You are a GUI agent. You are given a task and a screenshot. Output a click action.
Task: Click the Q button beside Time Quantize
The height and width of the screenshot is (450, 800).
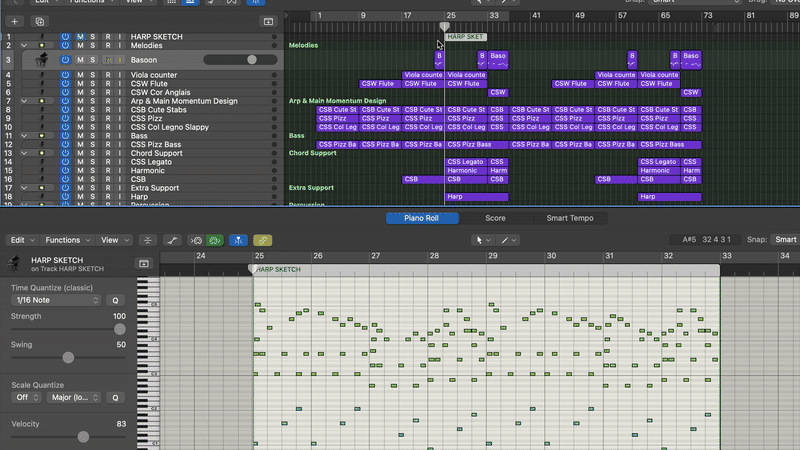click(115, 300)
